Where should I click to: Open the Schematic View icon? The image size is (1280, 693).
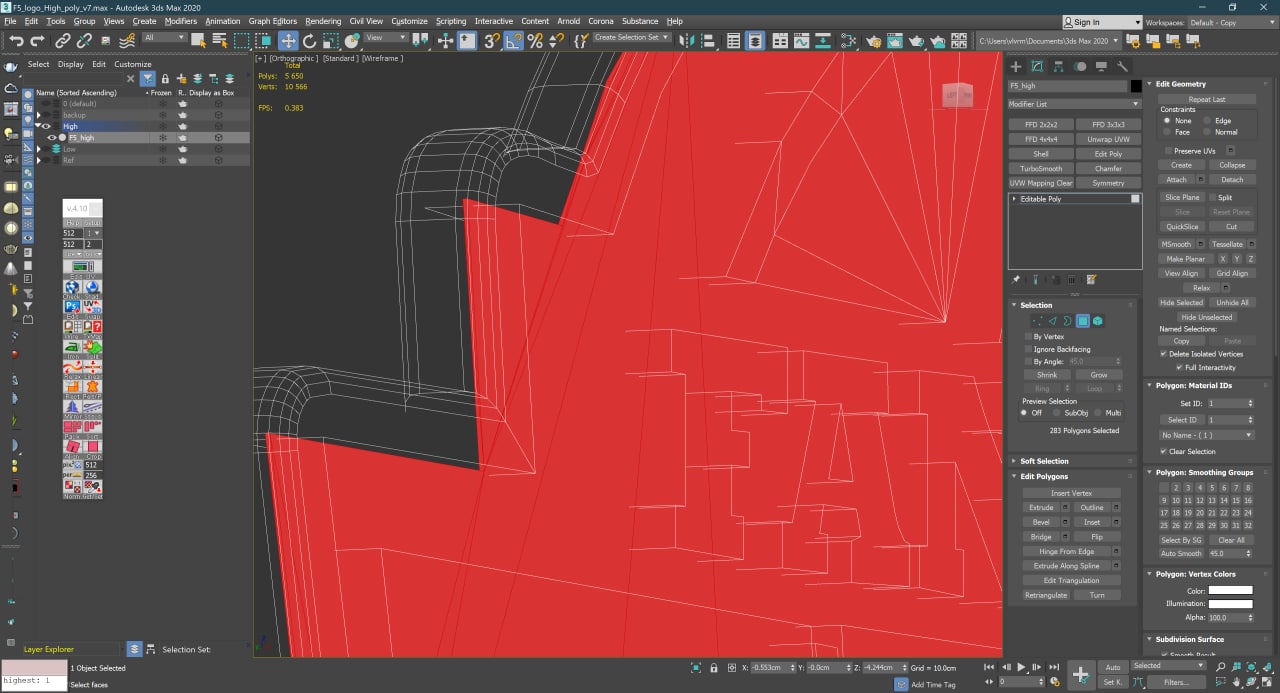point(849,41)
